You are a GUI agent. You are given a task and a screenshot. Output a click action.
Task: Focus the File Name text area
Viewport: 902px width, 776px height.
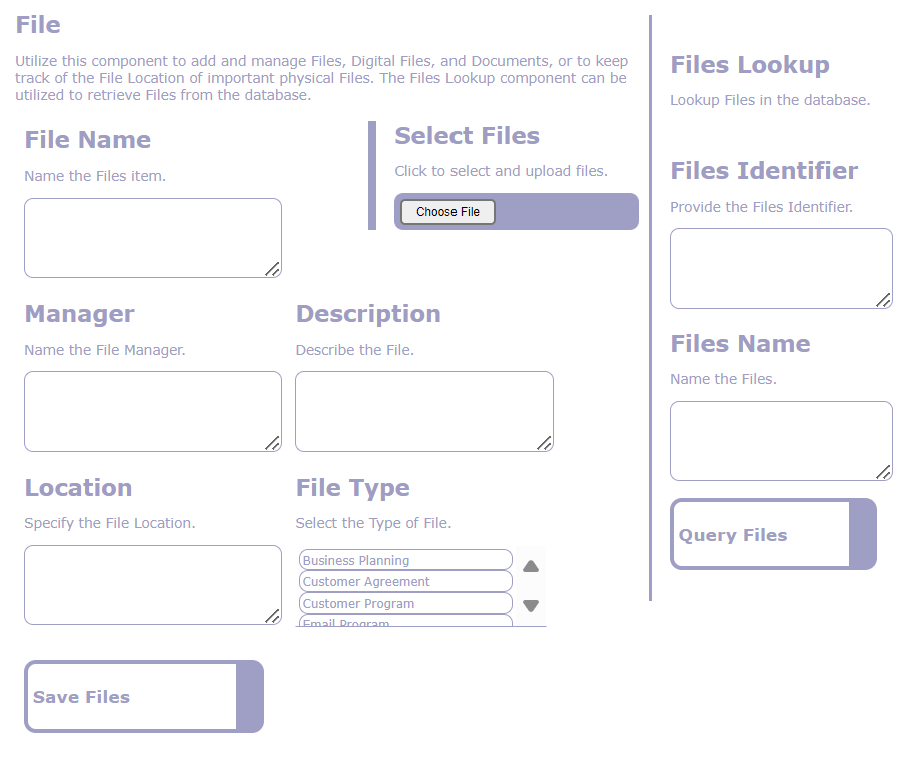coord(152,238)
